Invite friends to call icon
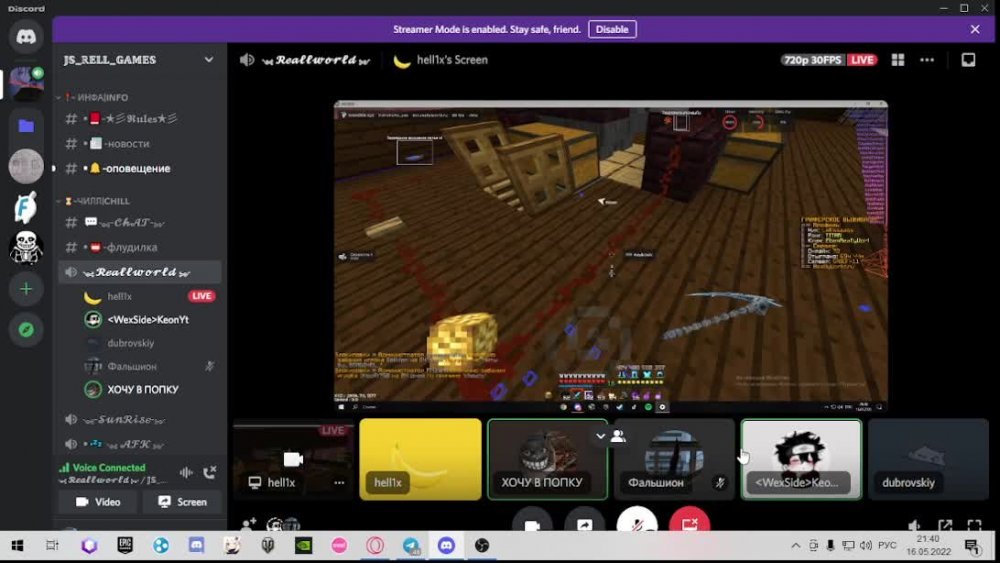Screen dimensions: 1000x563 click(248, 524)
